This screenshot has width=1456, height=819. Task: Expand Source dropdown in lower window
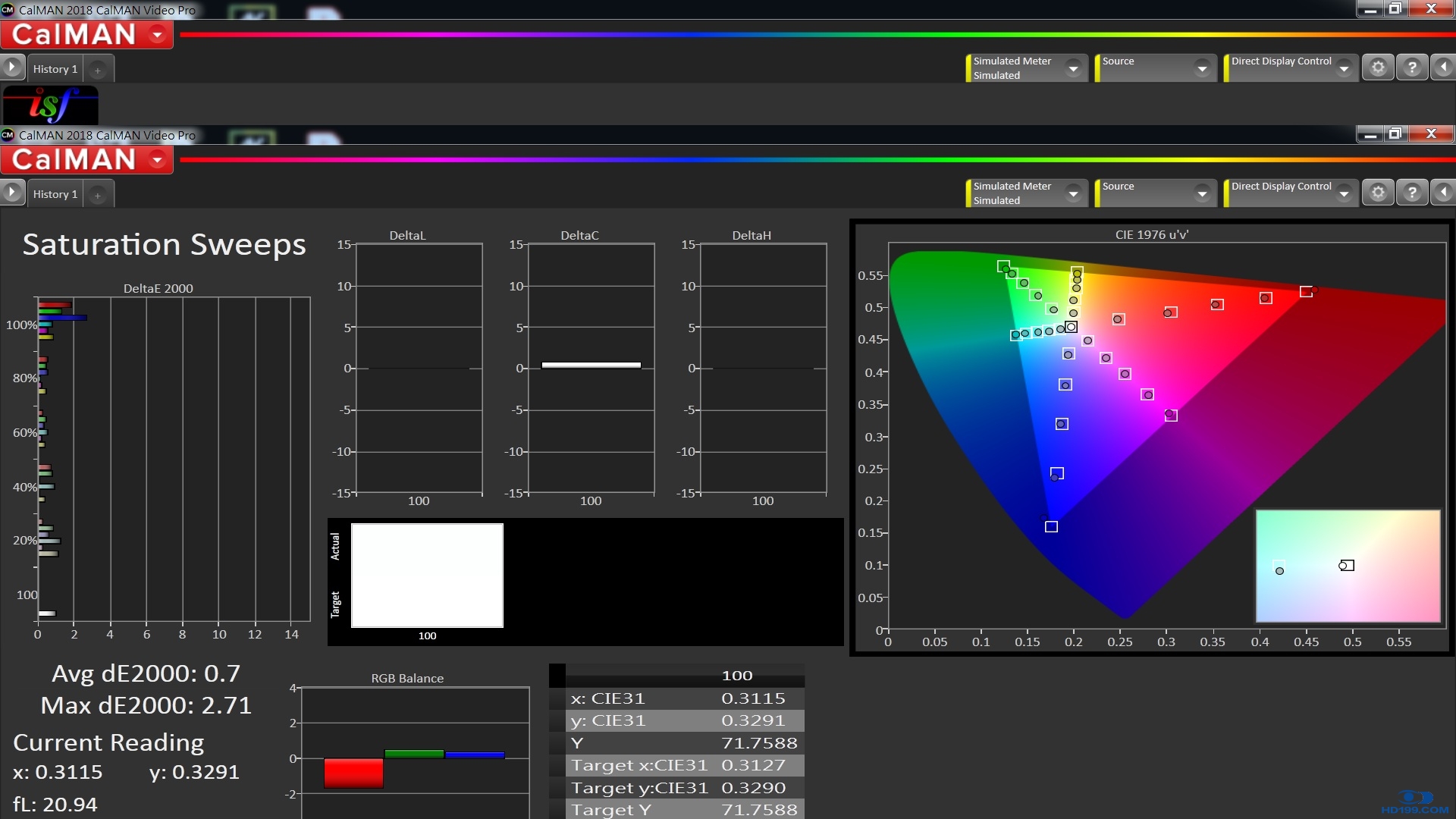[1202, 193]
